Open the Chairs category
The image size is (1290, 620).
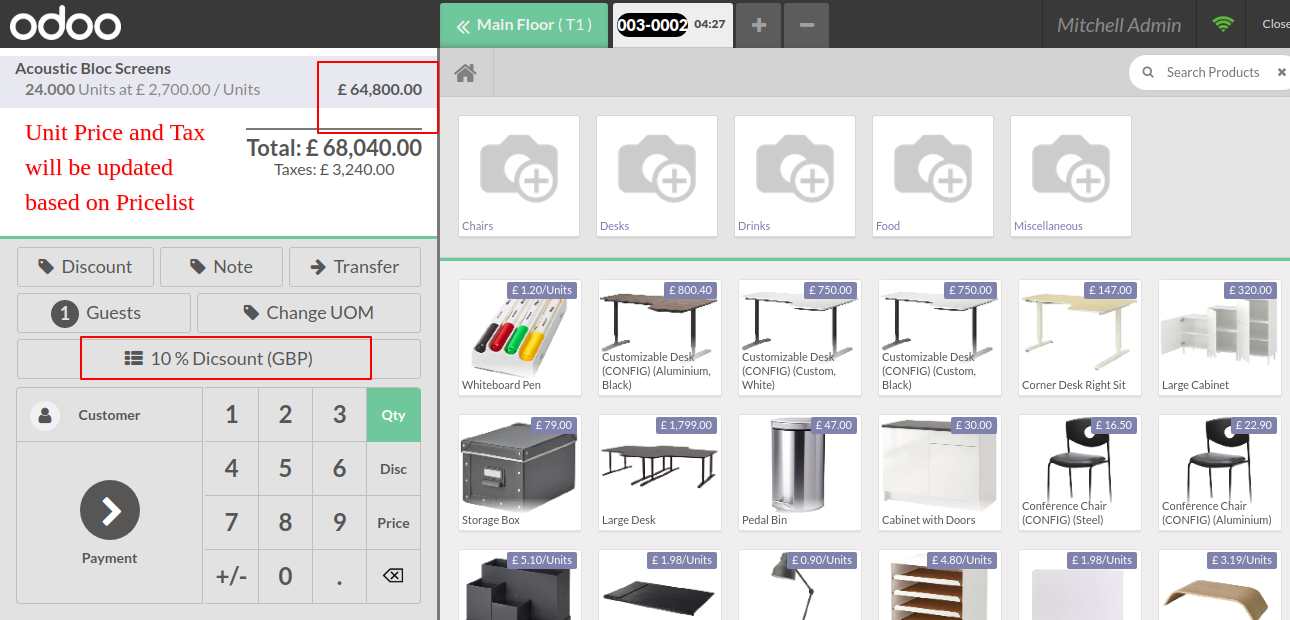click(519, 176)
